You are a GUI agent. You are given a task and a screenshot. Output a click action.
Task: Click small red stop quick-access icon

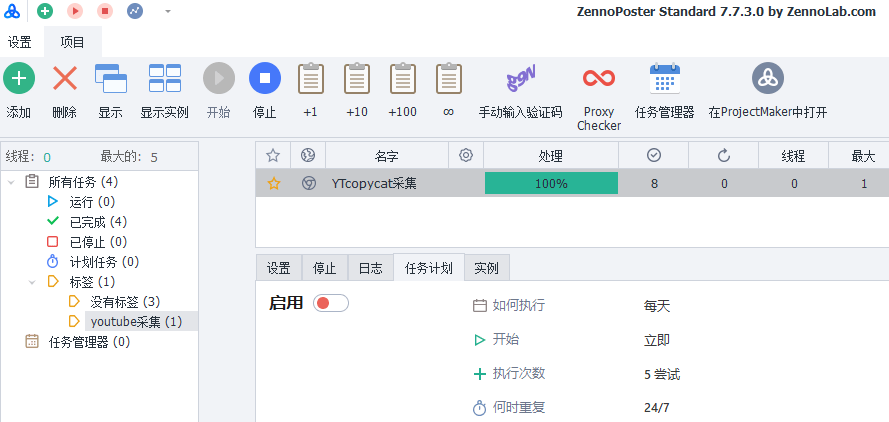(105, 11)
